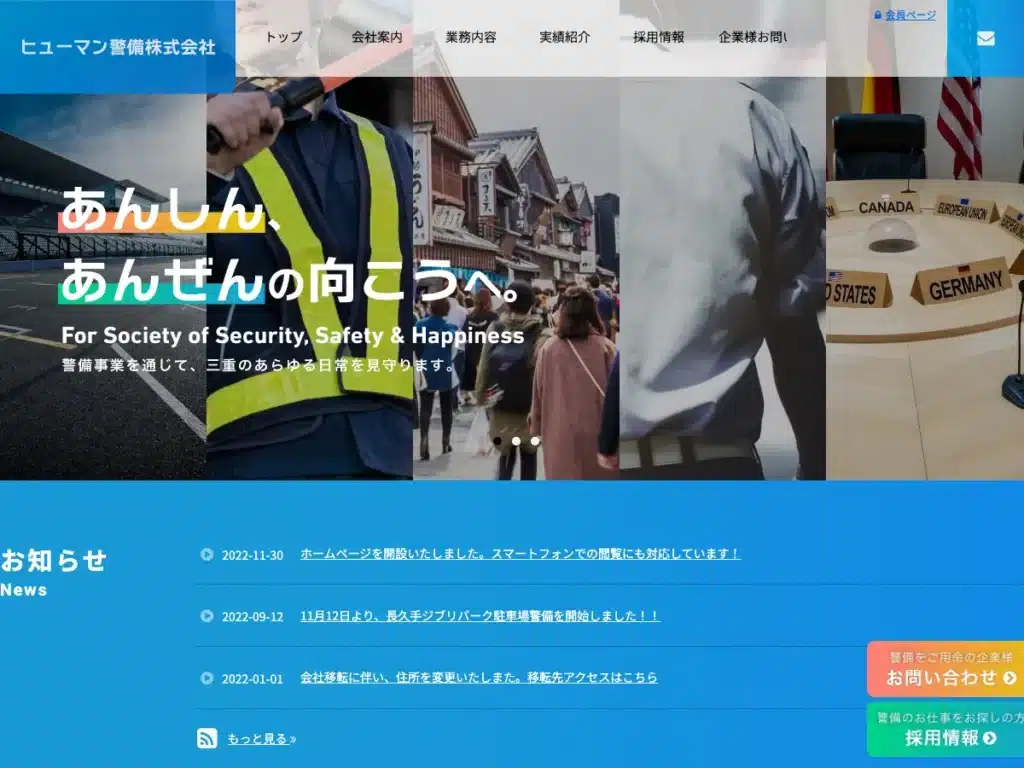The width and height of the screenshot is (1024, 768).
Task: Click the お知らせ News heading
Action: point(54,573)
